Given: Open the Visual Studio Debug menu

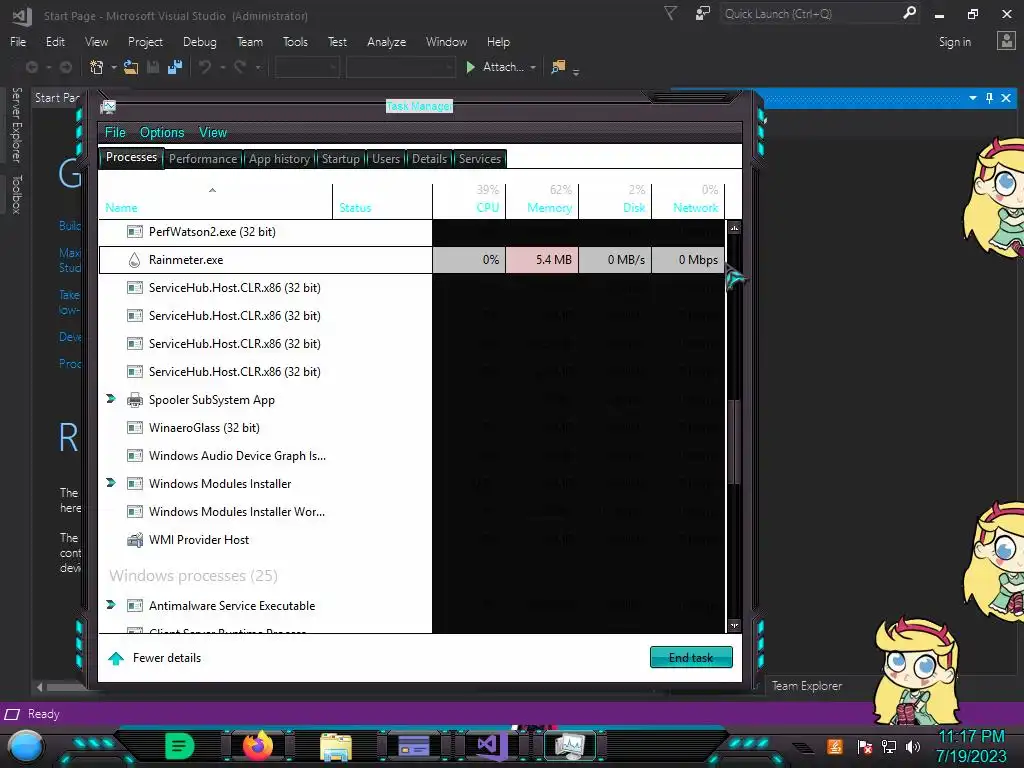Looking at the screenshot, I should pyautogui.click(x=199, y=42).
